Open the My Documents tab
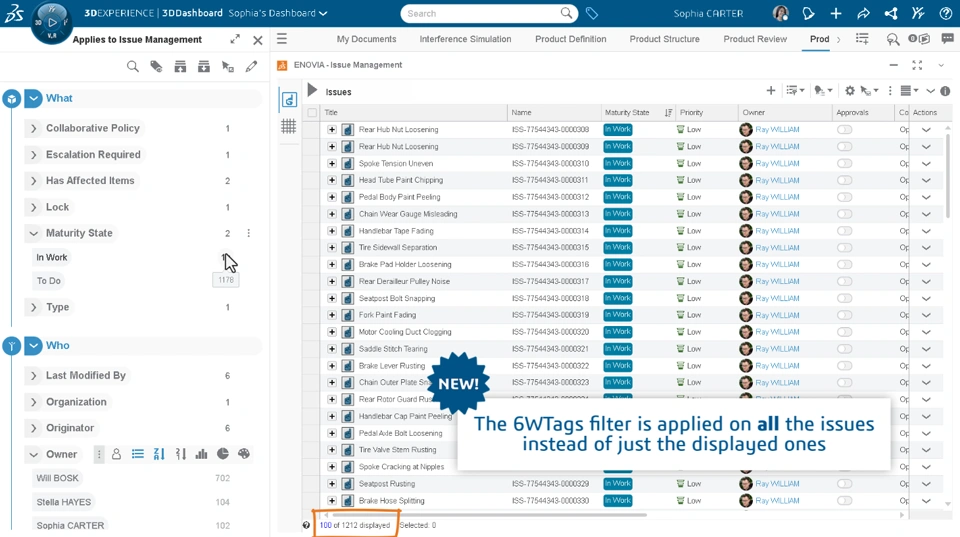960x537 pixels. (366, 39)
